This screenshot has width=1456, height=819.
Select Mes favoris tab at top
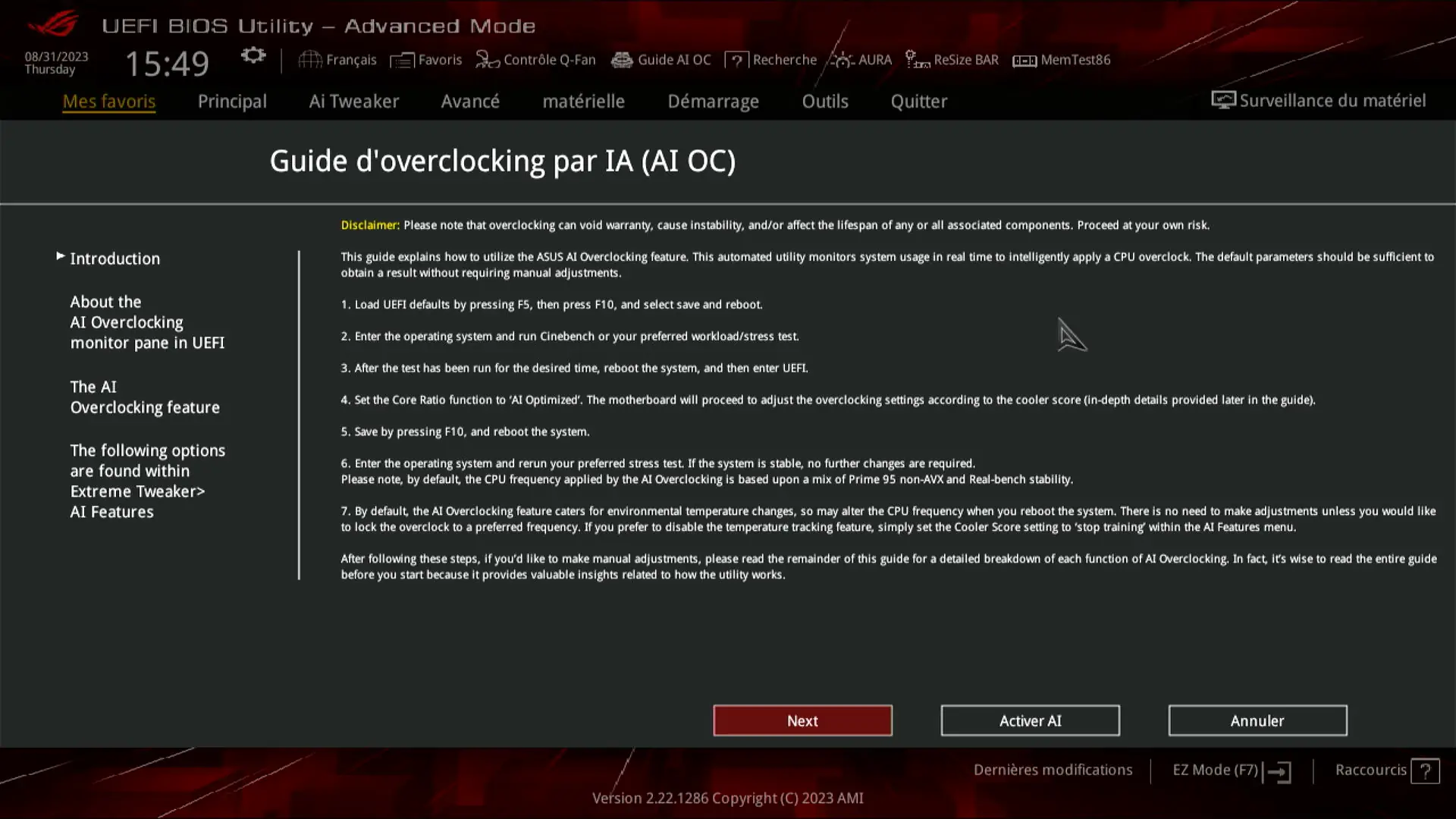109,101
